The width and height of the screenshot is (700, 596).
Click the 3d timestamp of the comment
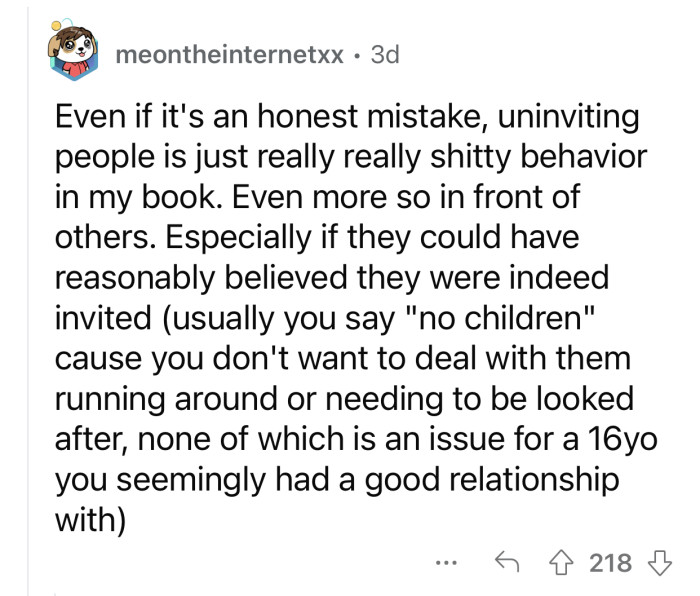tap(385, 56)
